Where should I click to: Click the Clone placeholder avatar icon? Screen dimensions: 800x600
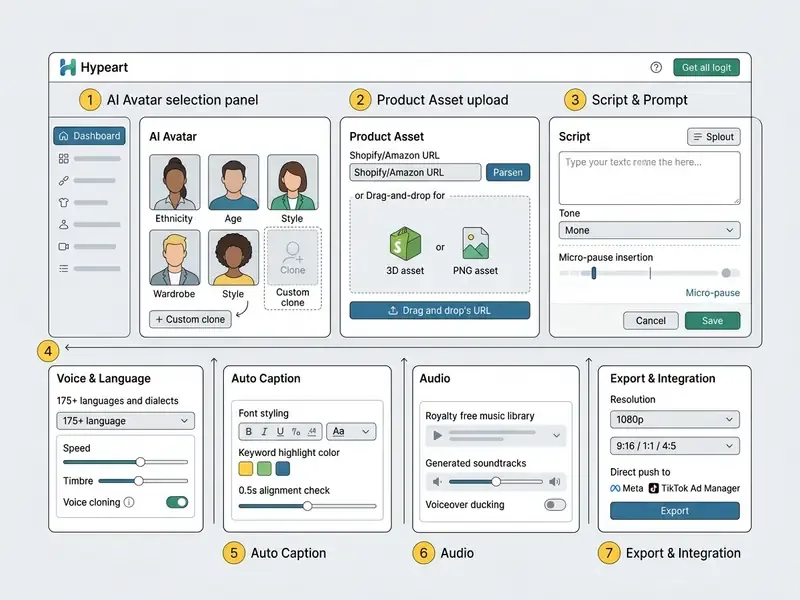[292, 258]
